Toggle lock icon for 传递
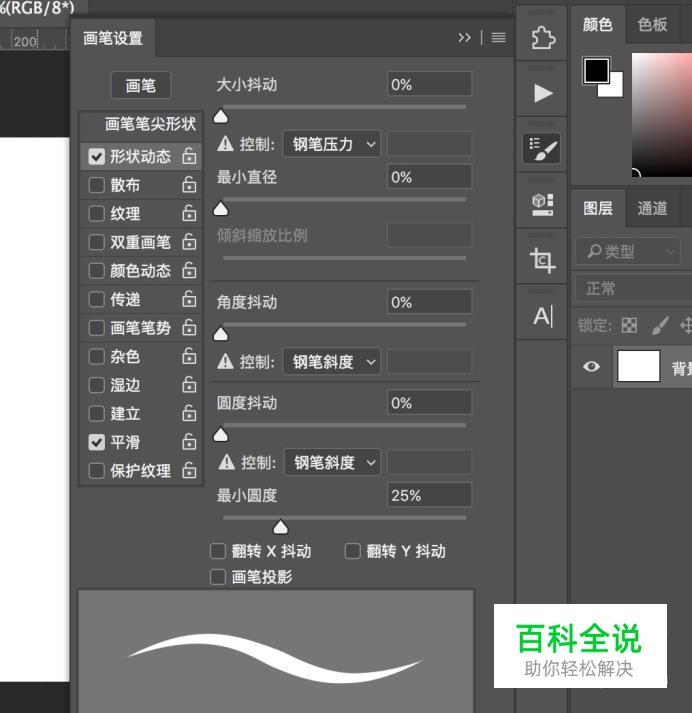 189,299
